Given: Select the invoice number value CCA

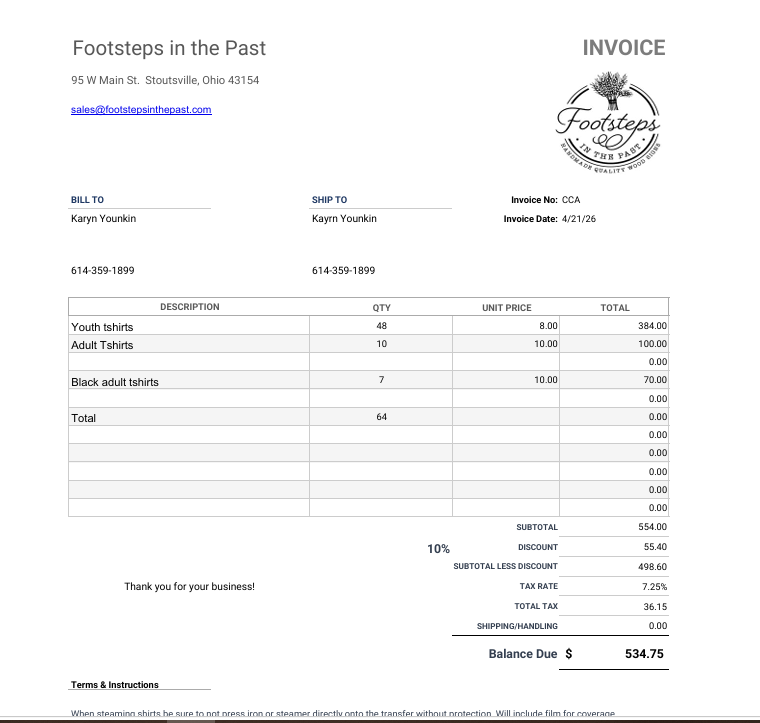Looking at the screenshot, I should tap(571, 200).
